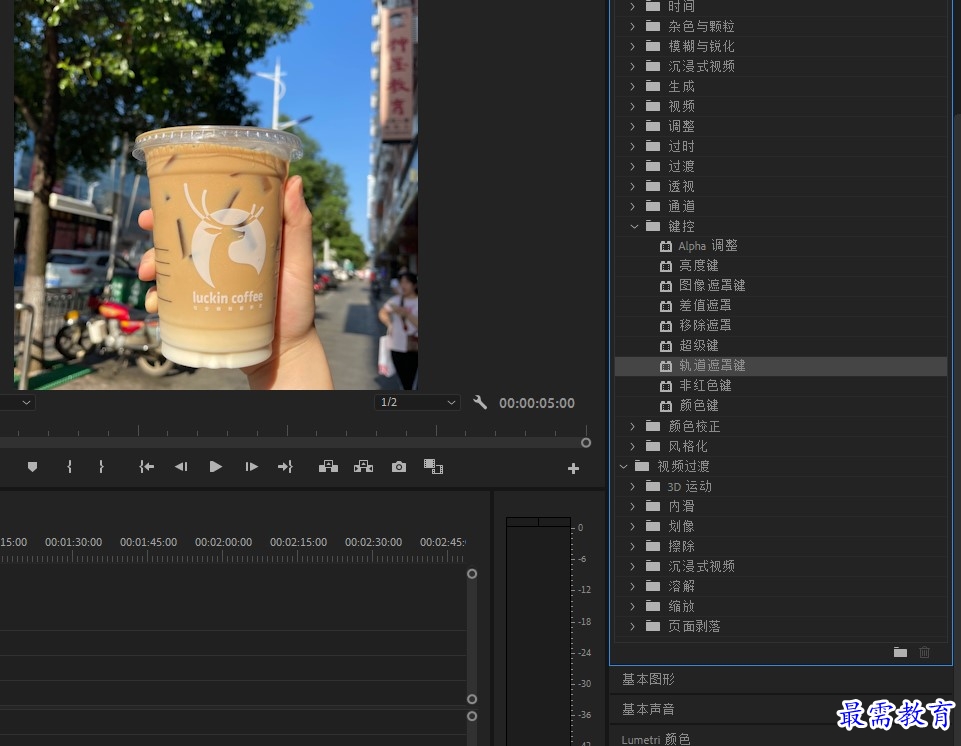Expand the 溶解 transitions folder
This screenshot has height=746, width=961.
(x=632, y=587)
